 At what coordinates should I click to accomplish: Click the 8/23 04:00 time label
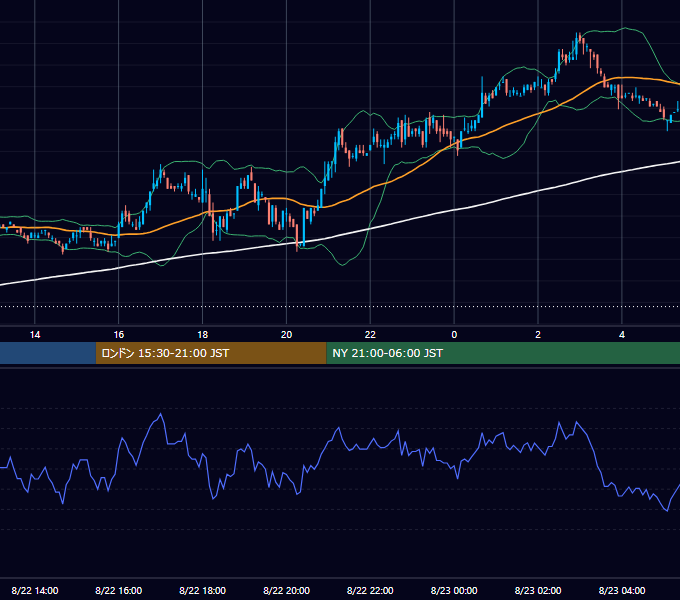pyautogui.click(x=622, y=590)
